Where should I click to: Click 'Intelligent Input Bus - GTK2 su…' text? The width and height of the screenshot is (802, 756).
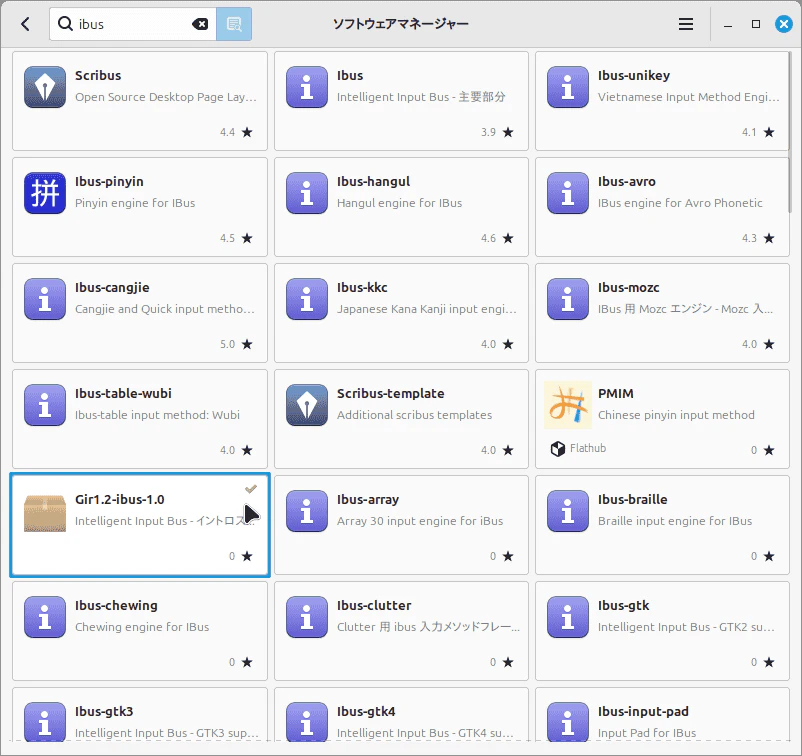(686, 627)
